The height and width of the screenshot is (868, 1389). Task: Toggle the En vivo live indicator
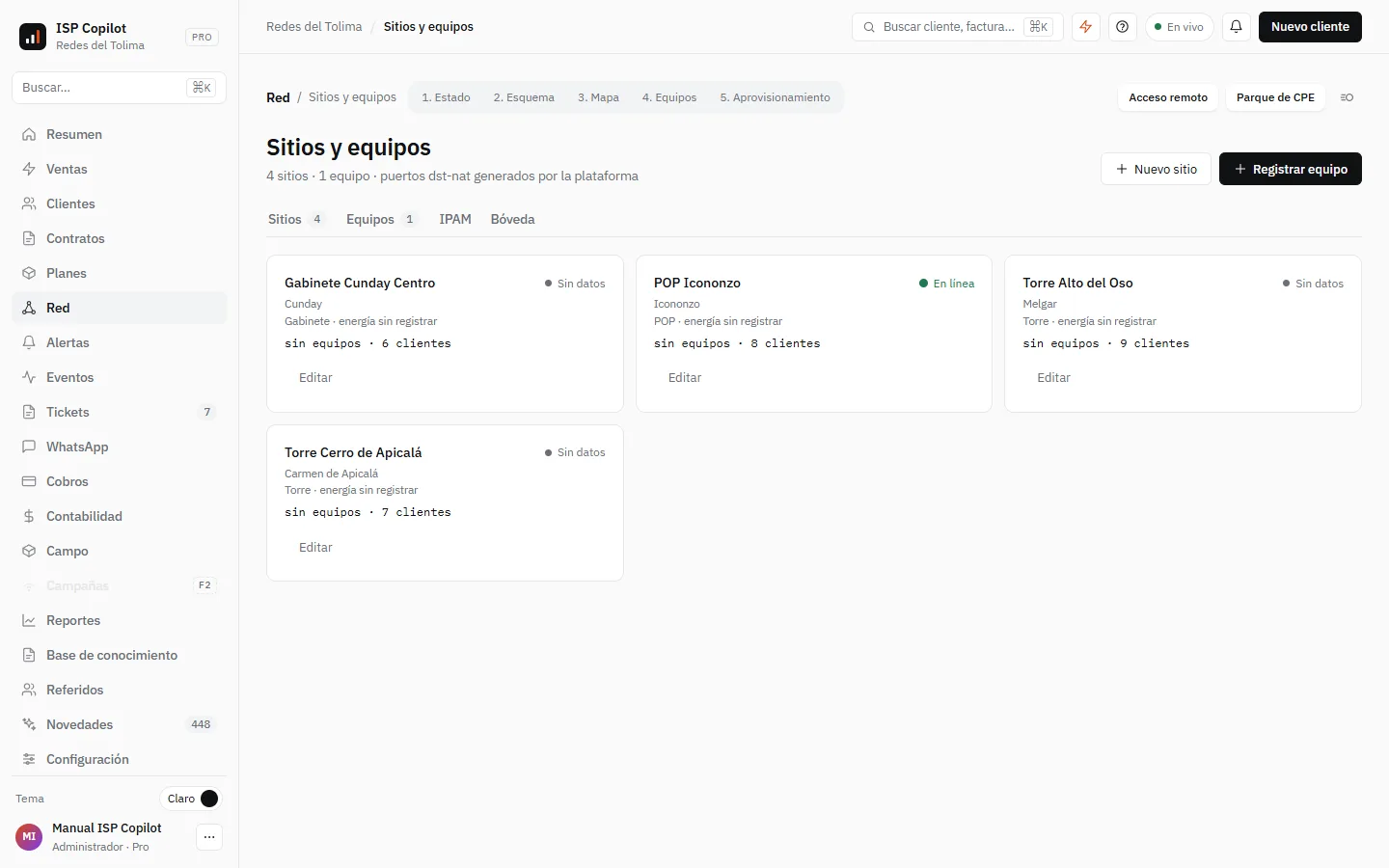click(x=1179, y=27)
